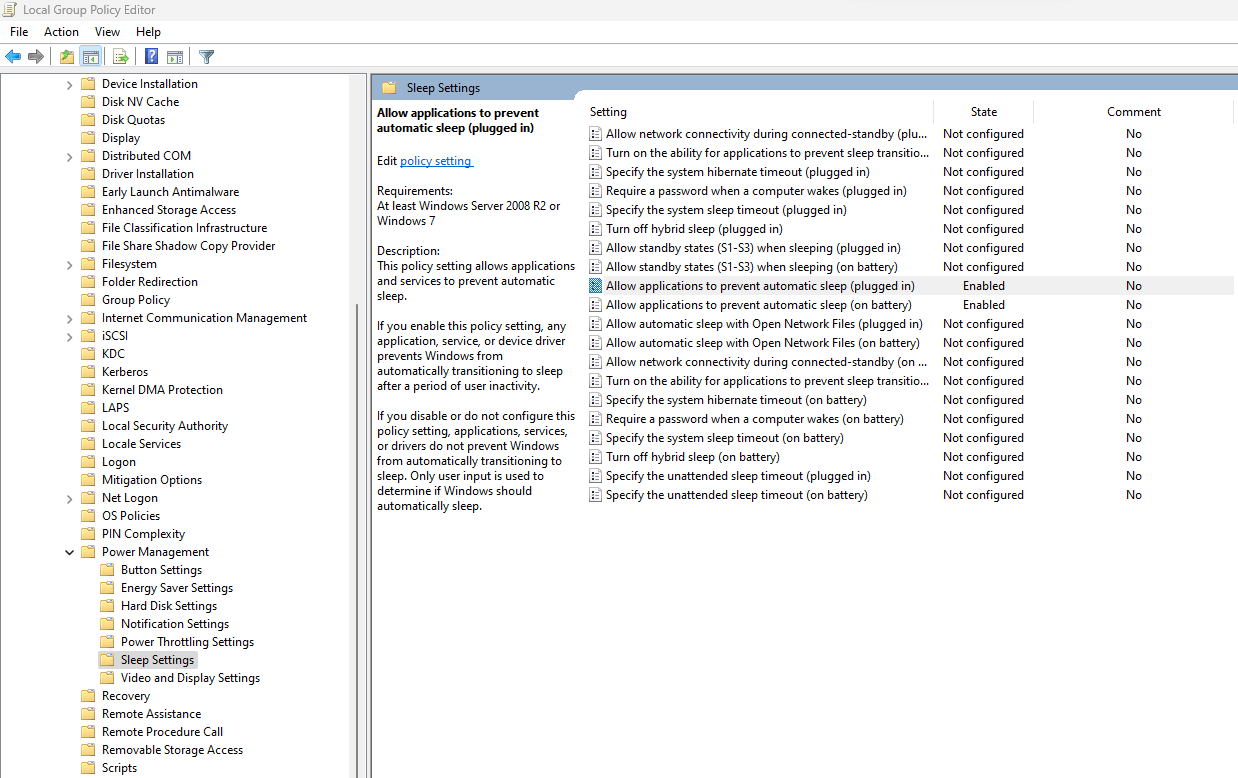Viewport: 1238px width, 778px height.
Task: Expand the Distributed COM node
Action: (69, 156)
